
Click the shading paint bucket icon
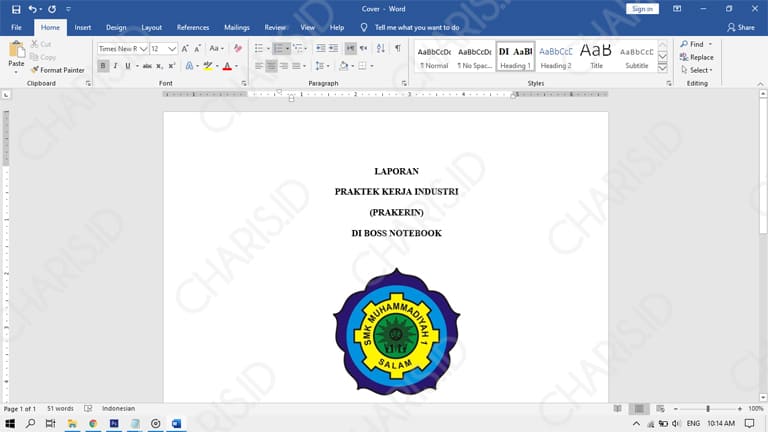(344, 66)
